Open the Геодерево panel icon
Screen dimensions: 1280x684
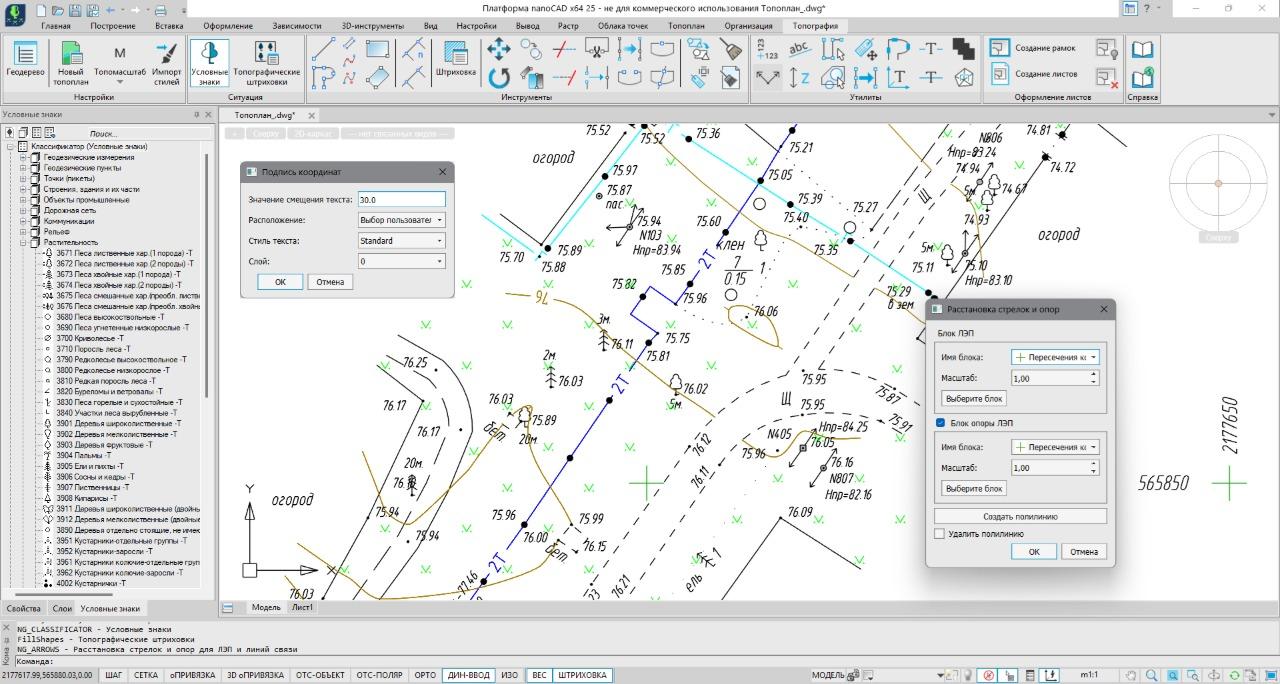pos(25,55)
